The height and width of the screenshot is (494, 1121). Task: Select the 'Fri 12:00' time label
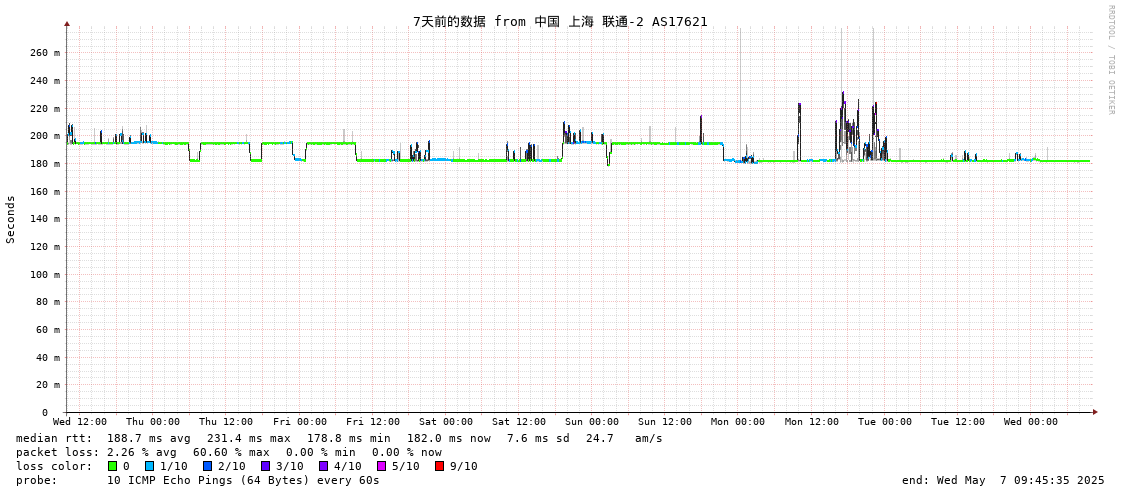point(373,422)
